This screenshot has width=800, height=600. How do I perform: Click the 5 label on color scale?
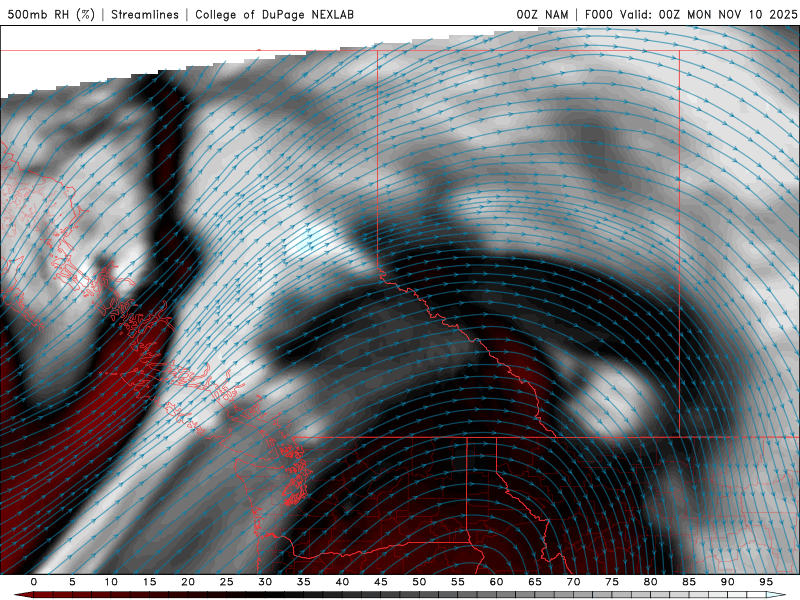(72, 582)
